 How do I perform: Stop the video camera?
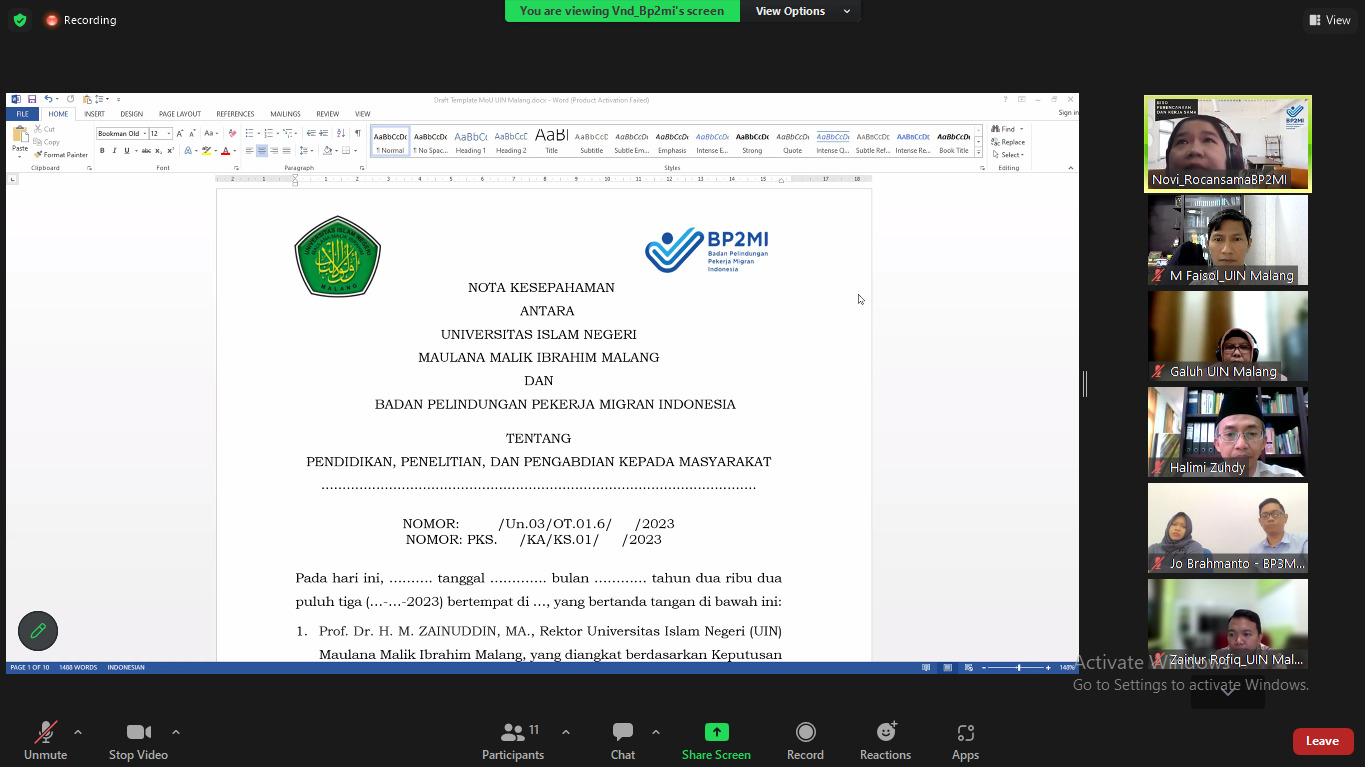[x=138, y=733]
